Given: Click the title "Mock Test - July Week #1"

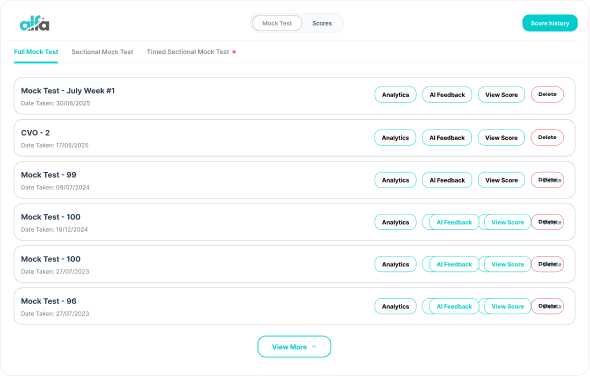Looking at the screenshot, I should coord(68,91).
